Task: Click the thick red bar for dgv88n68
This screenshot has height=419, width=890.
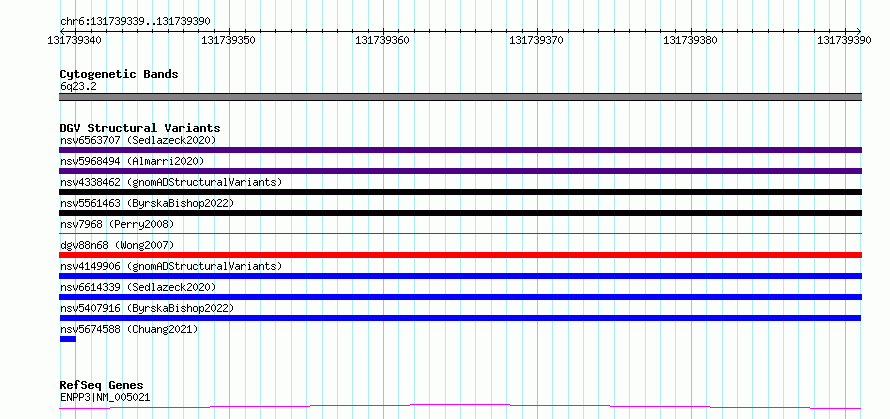Action: pyautogui.click(x=460, y=255)
